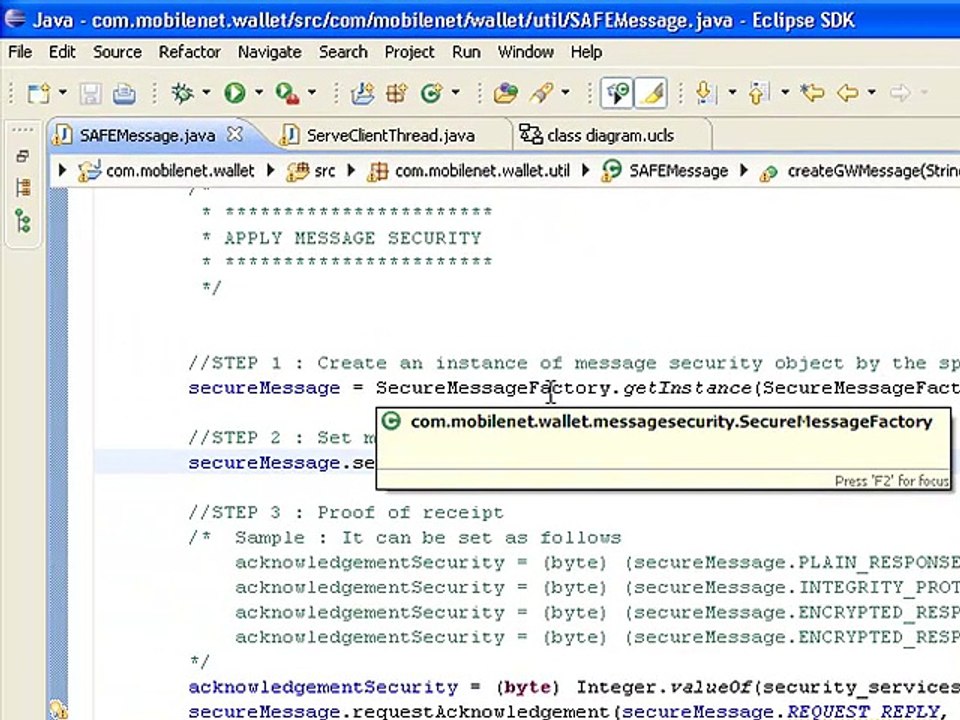Open the Refactor menu

tap(189, 52)
